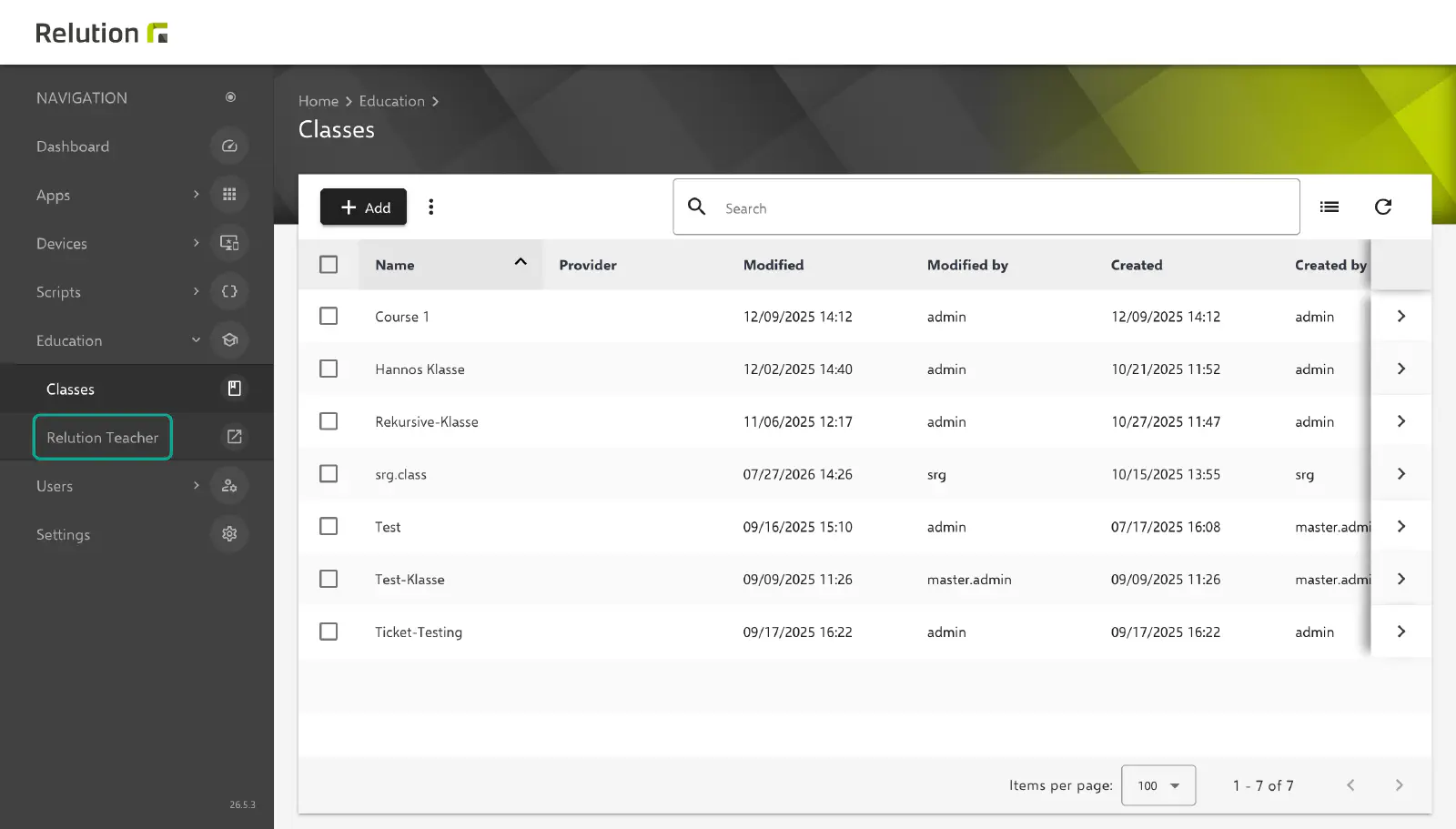Screen dimensions: 1456x829
Task: Click the Add button
Action: [363, 207]
